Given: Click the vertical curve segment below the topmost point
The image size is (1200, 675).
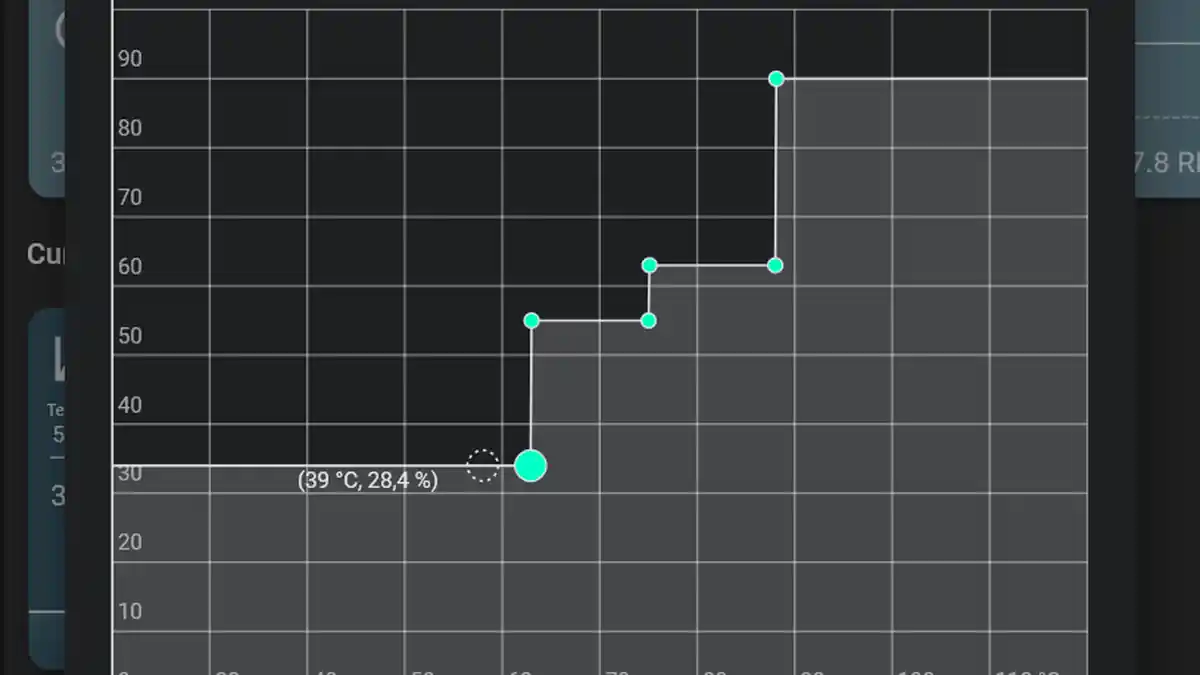Looking at the screenshot, I should 776,170.
